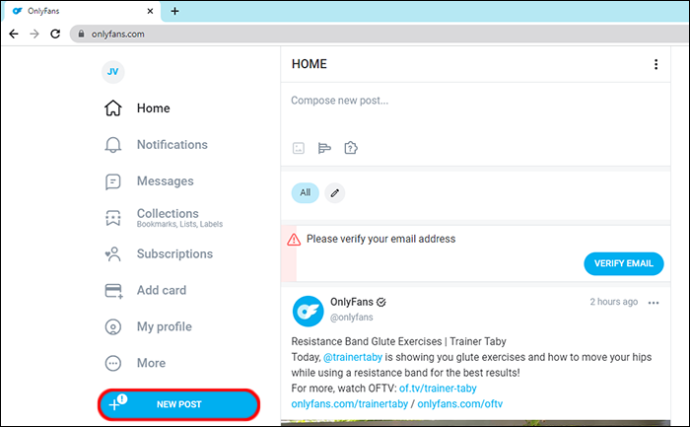The width and height of the screenshot is (690, 427).
Task: Select the OnlyFans browser tab
Action: [x=81, y=11]
